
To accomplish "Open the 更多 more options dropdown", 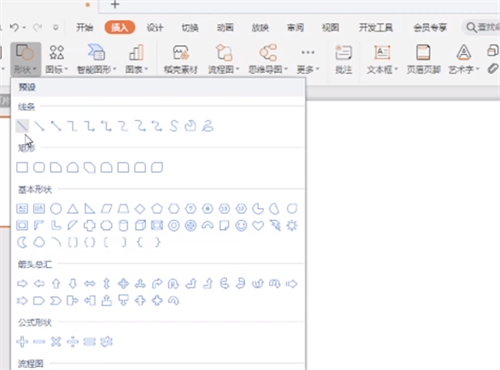I will pyautogui.click(x=308, y=59).
